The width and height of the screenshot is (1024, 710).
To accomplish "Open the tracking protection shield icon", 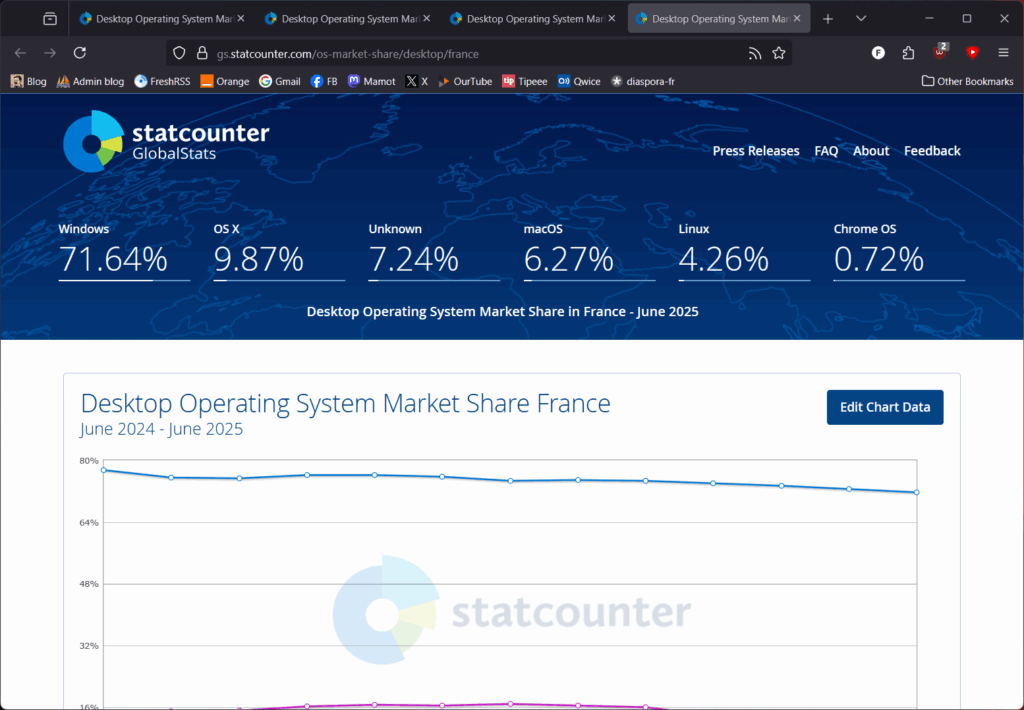I will (179, 53).
